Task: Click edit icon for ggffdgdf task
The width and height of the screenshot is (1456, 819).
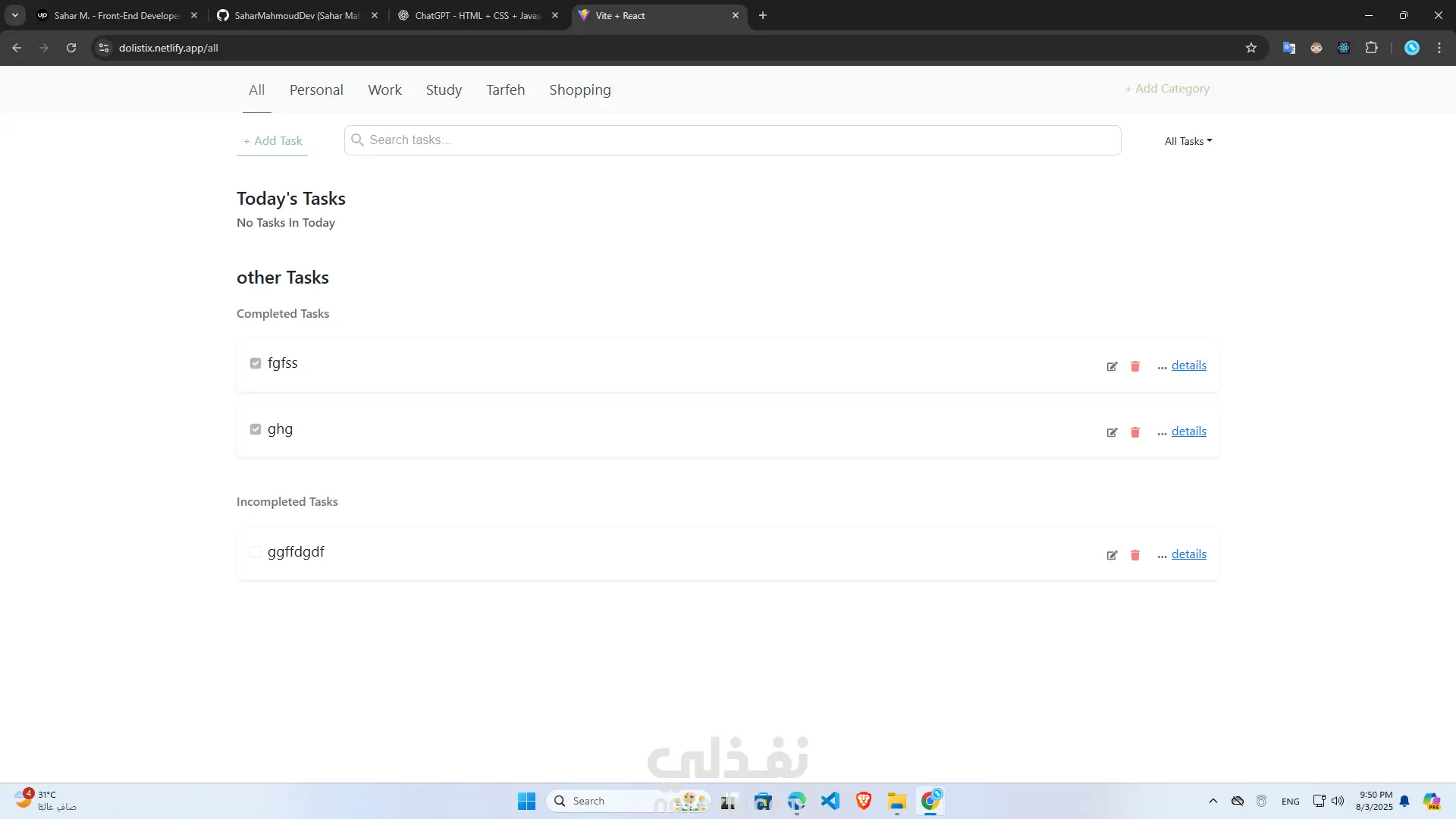Action: 1112,555
